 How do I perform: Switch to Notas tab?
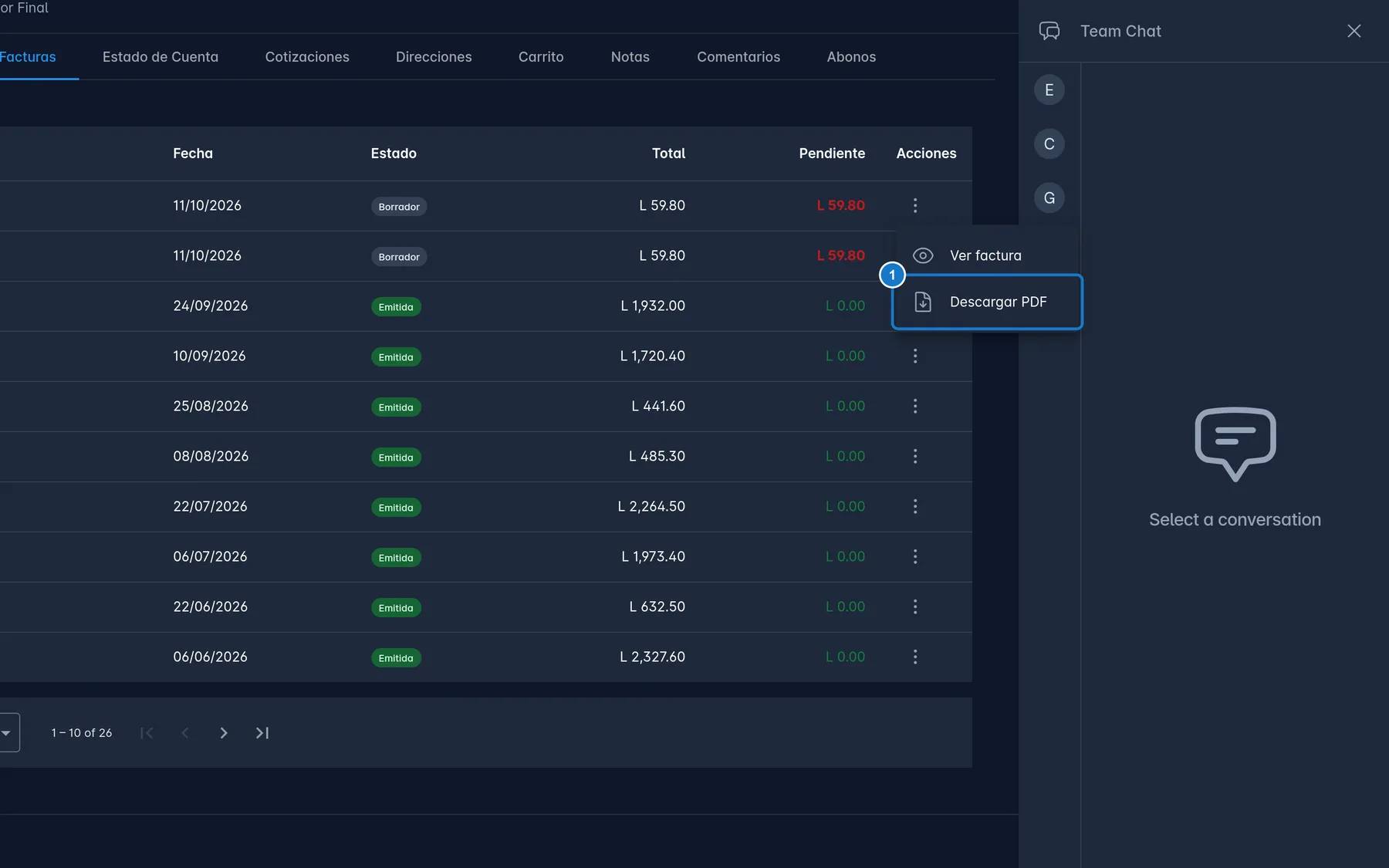(630, 57)
